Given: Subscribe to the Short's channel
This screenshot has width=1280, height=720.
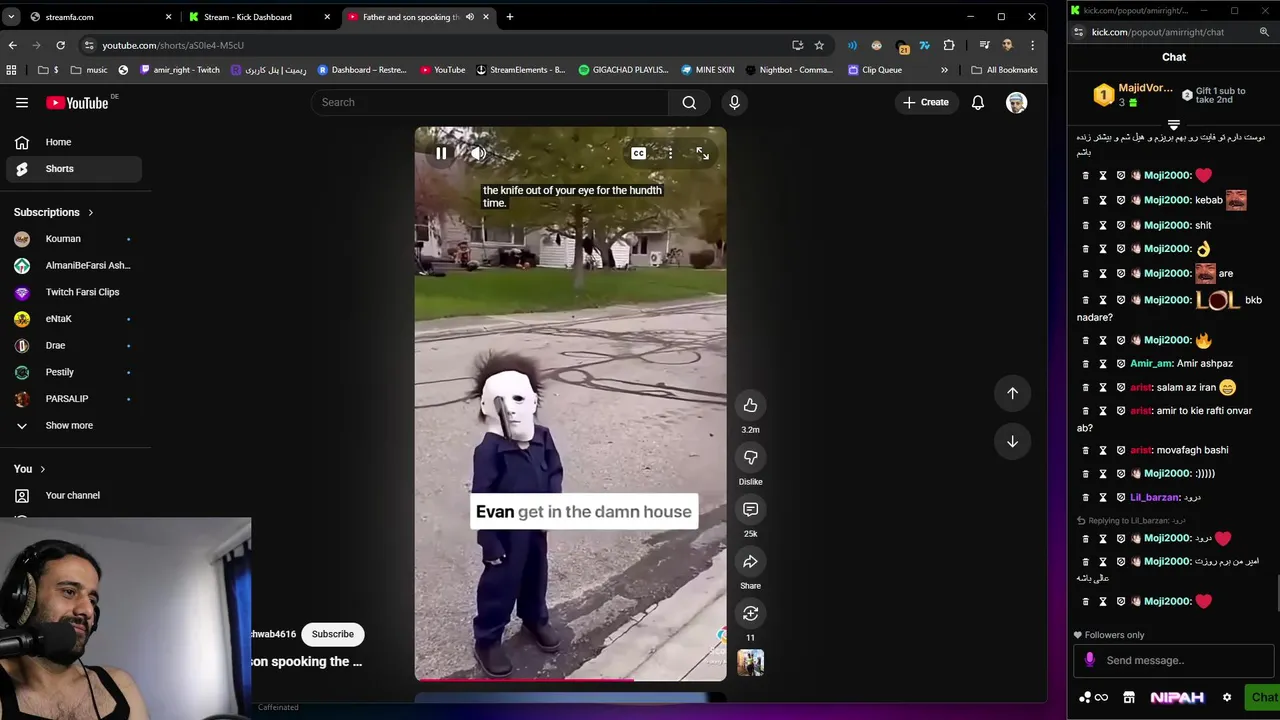Looking at the screenshot, I should [x=332, y=634].
